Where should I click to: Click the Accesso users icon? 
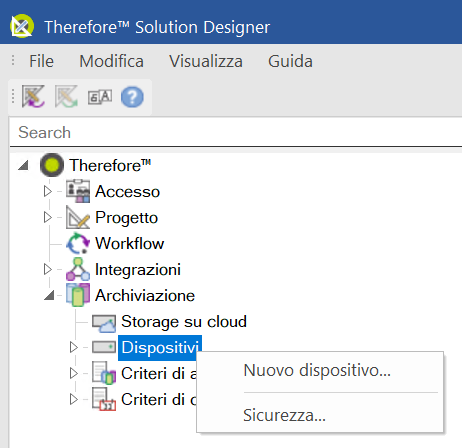pos(78,191)
